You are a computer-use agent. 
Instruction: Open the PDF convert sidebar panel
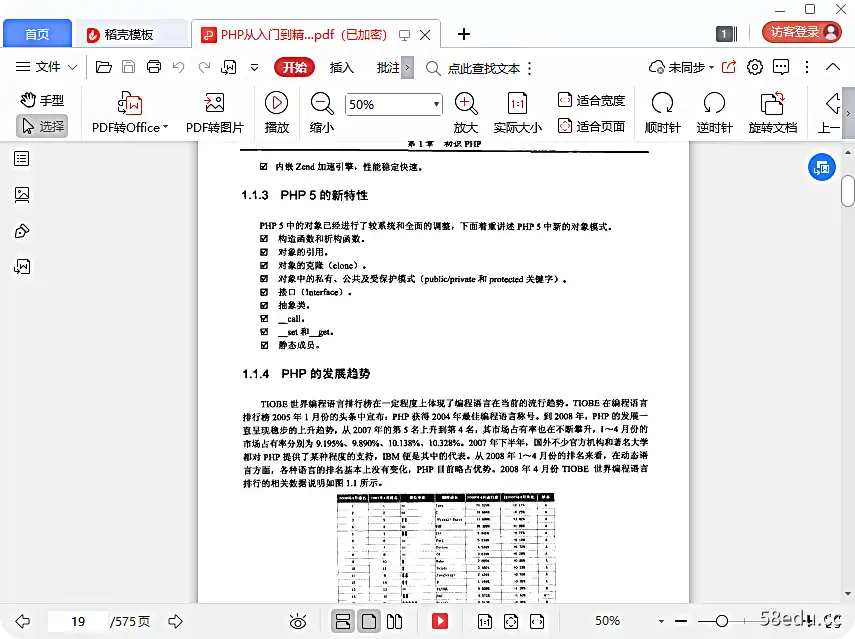click(22, 267)
